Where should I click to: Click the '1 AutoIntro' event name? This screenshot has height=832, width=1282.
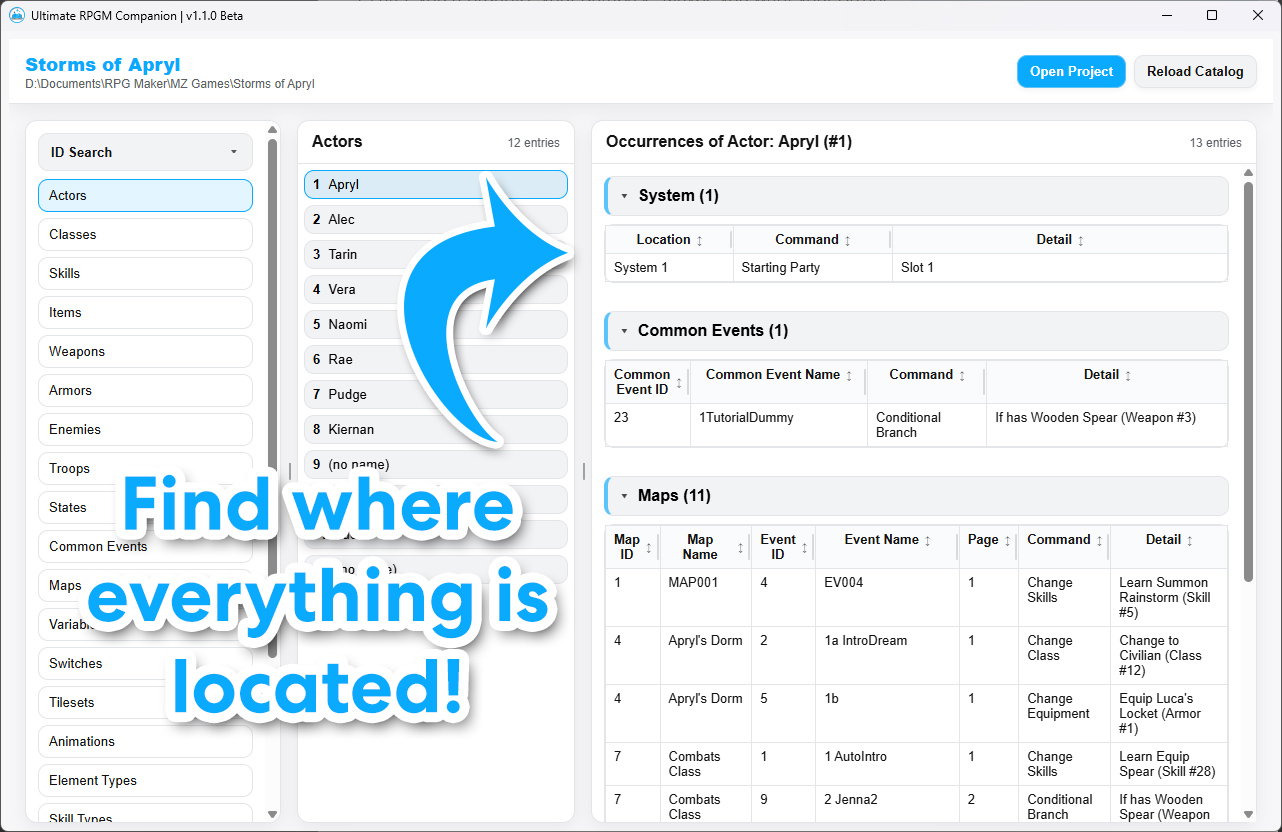click(x=887, y=764)
